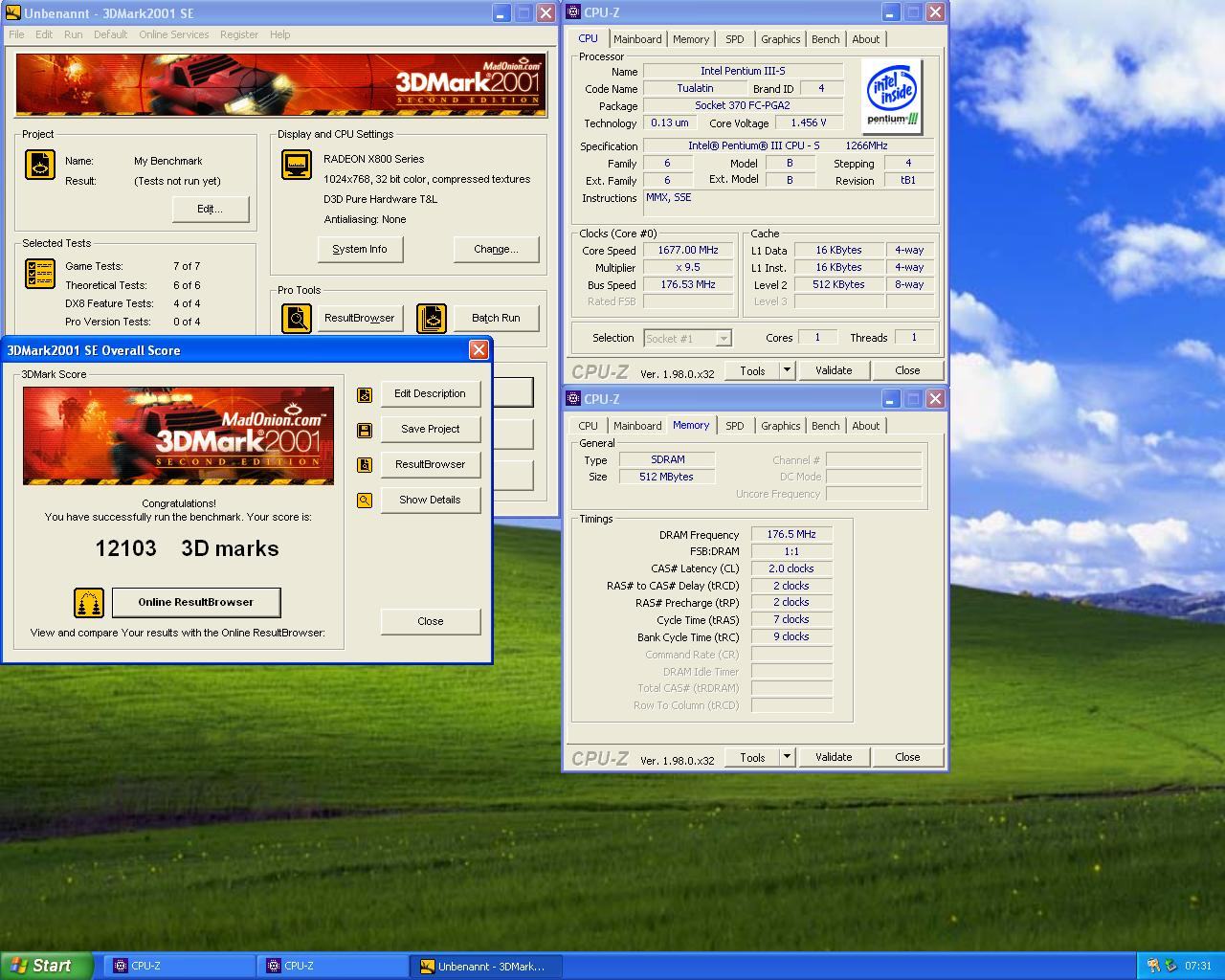Click the 3DMark2001 banner in main window

pyautogui.click(x=281, y=84)
